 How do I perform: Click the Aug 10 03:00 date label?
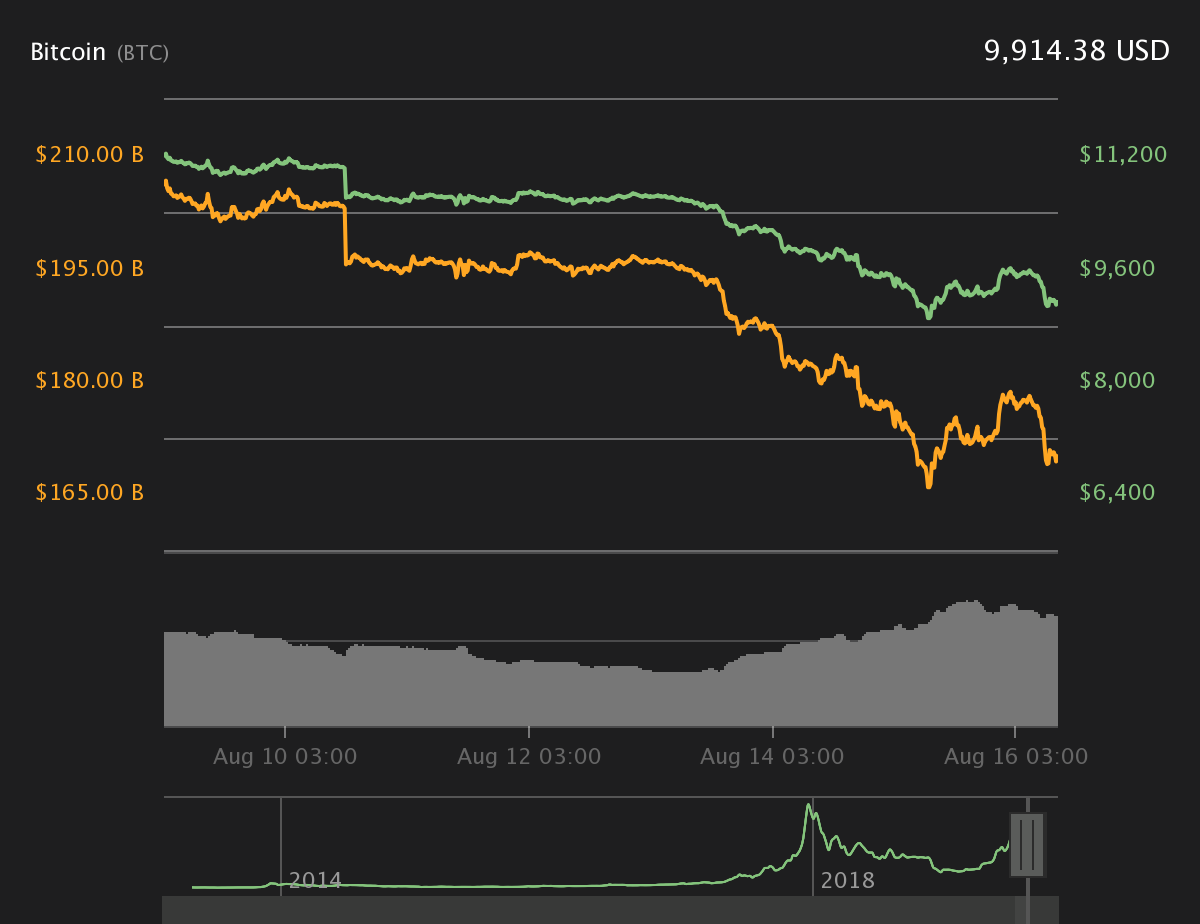[285, 756]
